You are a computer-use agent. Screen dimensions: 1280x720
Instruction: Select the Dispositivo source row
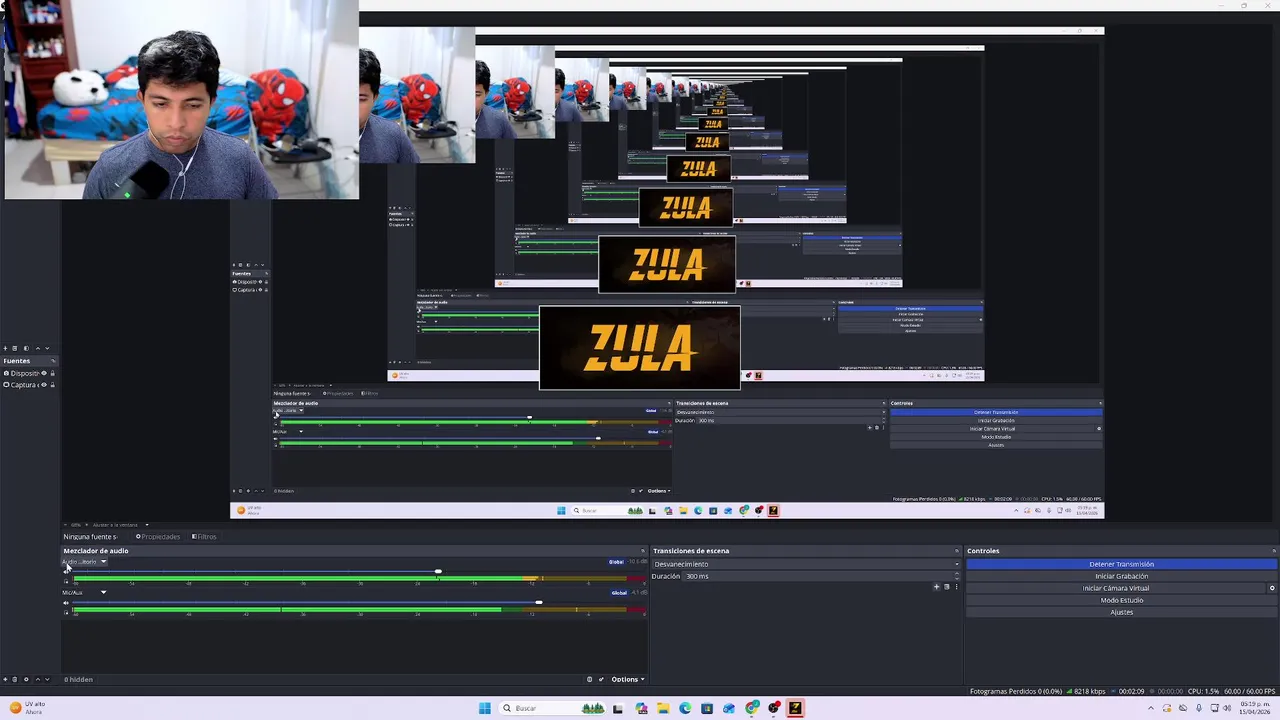point(29,373)
